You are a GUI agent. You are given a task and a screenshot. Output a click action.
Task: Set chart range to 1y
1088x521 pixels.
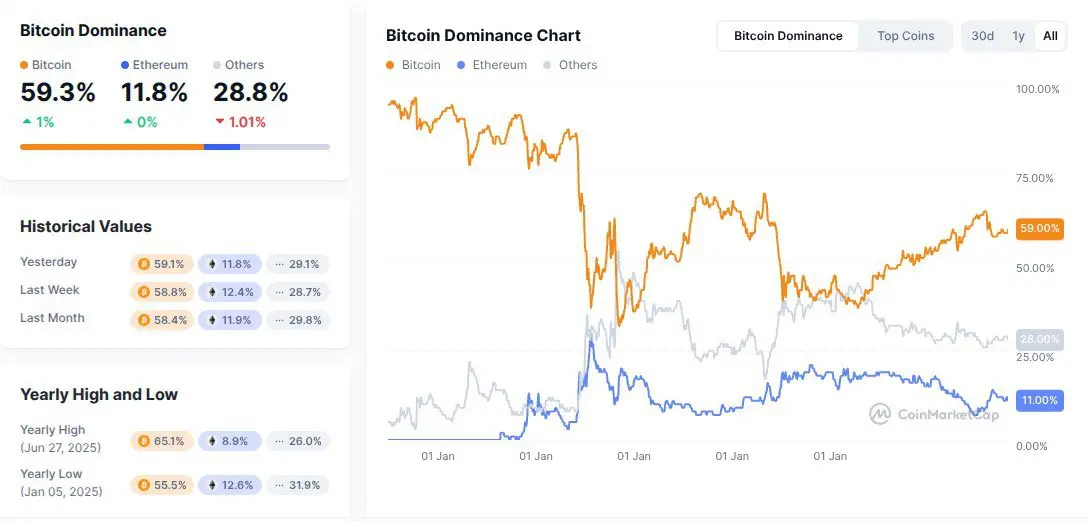[x=1018, y=36]
